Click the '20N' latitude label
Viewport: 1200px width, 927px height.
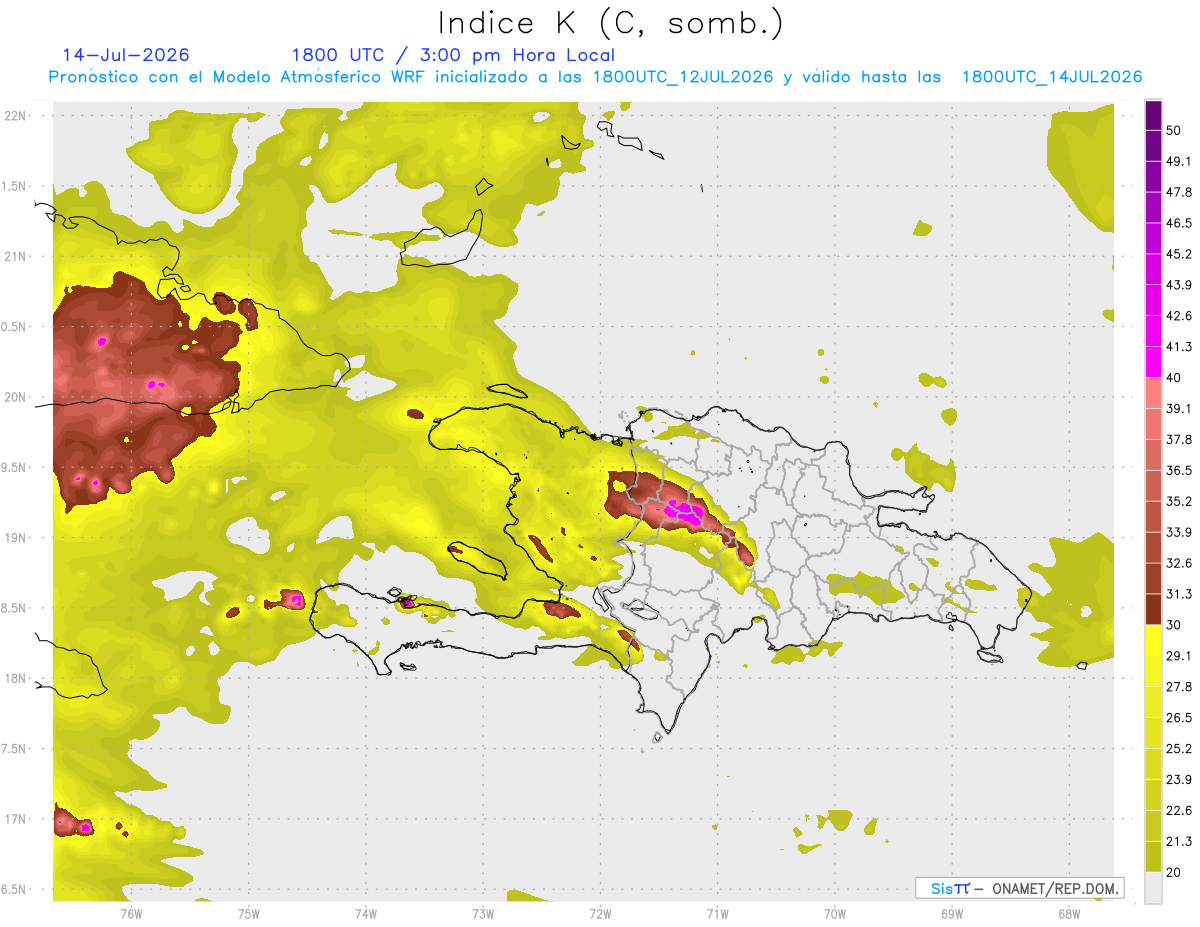pyautogui.click(x=17, y=397)
